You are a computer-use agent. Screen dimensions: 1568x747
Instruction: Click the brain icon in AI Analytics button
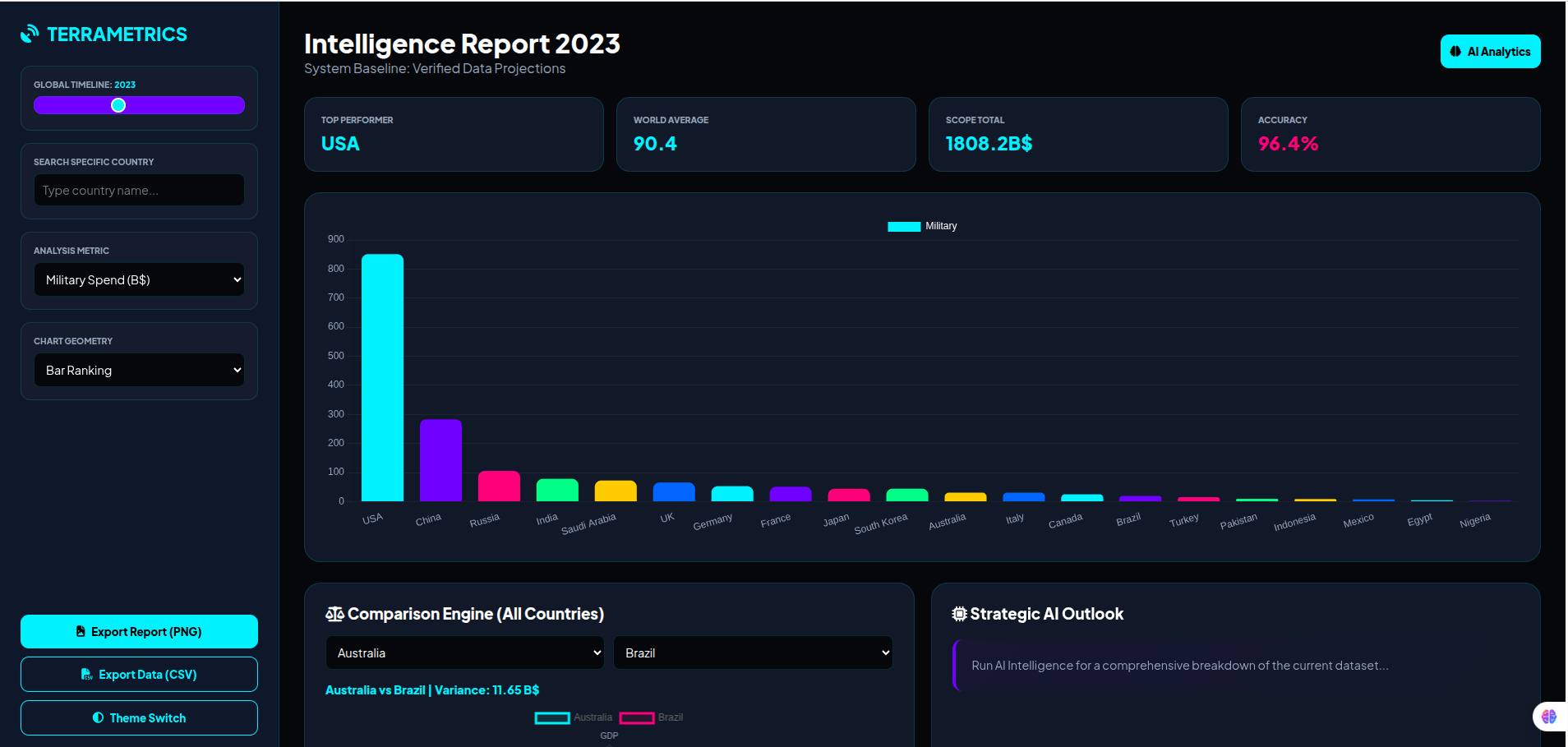(1455, 52)
